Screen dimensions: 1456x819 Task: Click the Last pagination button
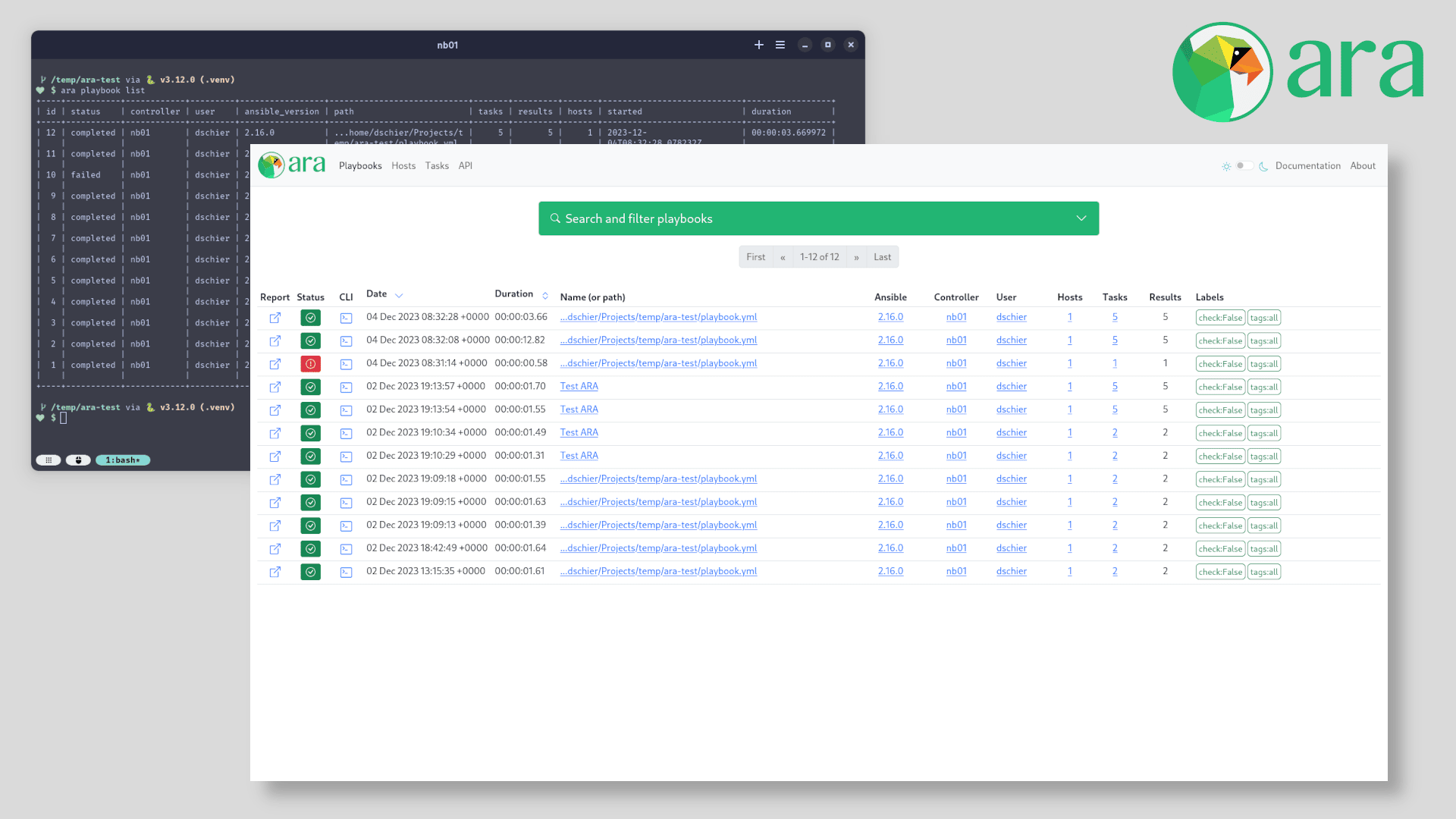tap(882, 256)
